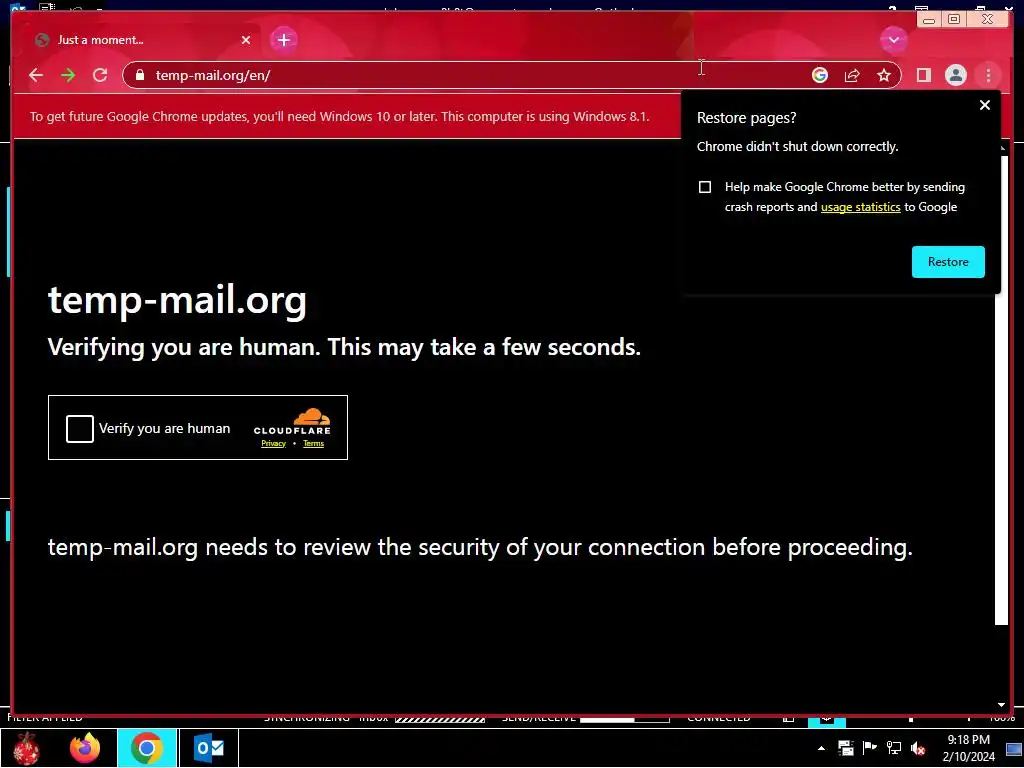Open the network status tray icon

(x=893, y=748)
